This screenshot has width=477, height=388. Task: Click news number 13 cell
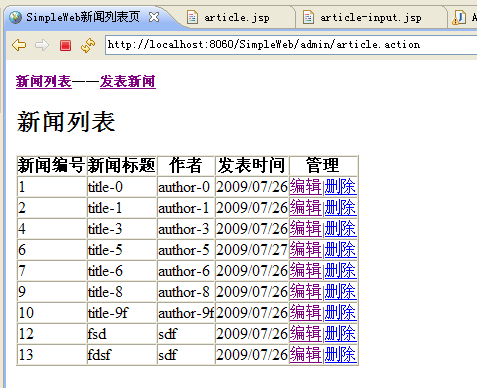[52, 355]
